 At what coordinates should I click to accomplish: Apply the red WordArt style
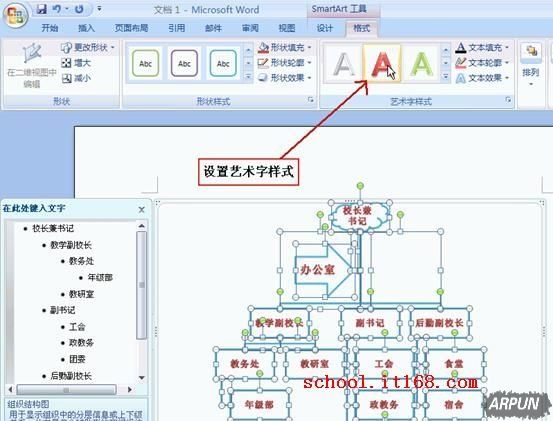382,64
